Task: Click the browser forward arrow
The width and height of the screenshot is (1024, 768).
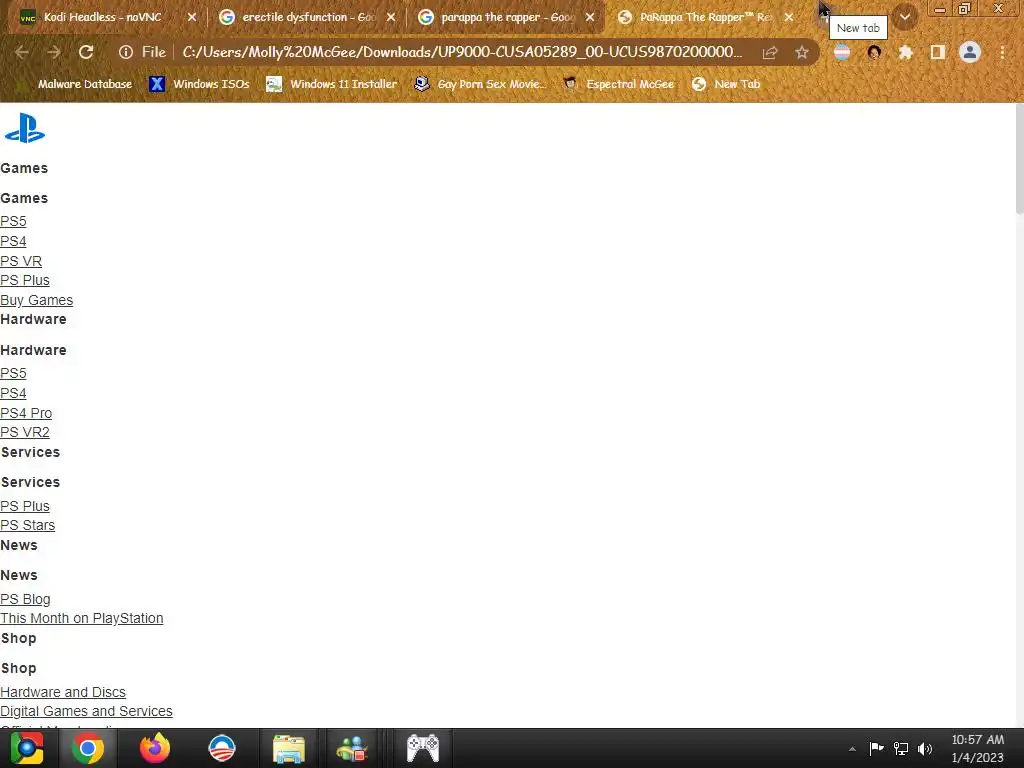Action: (54, 52)
